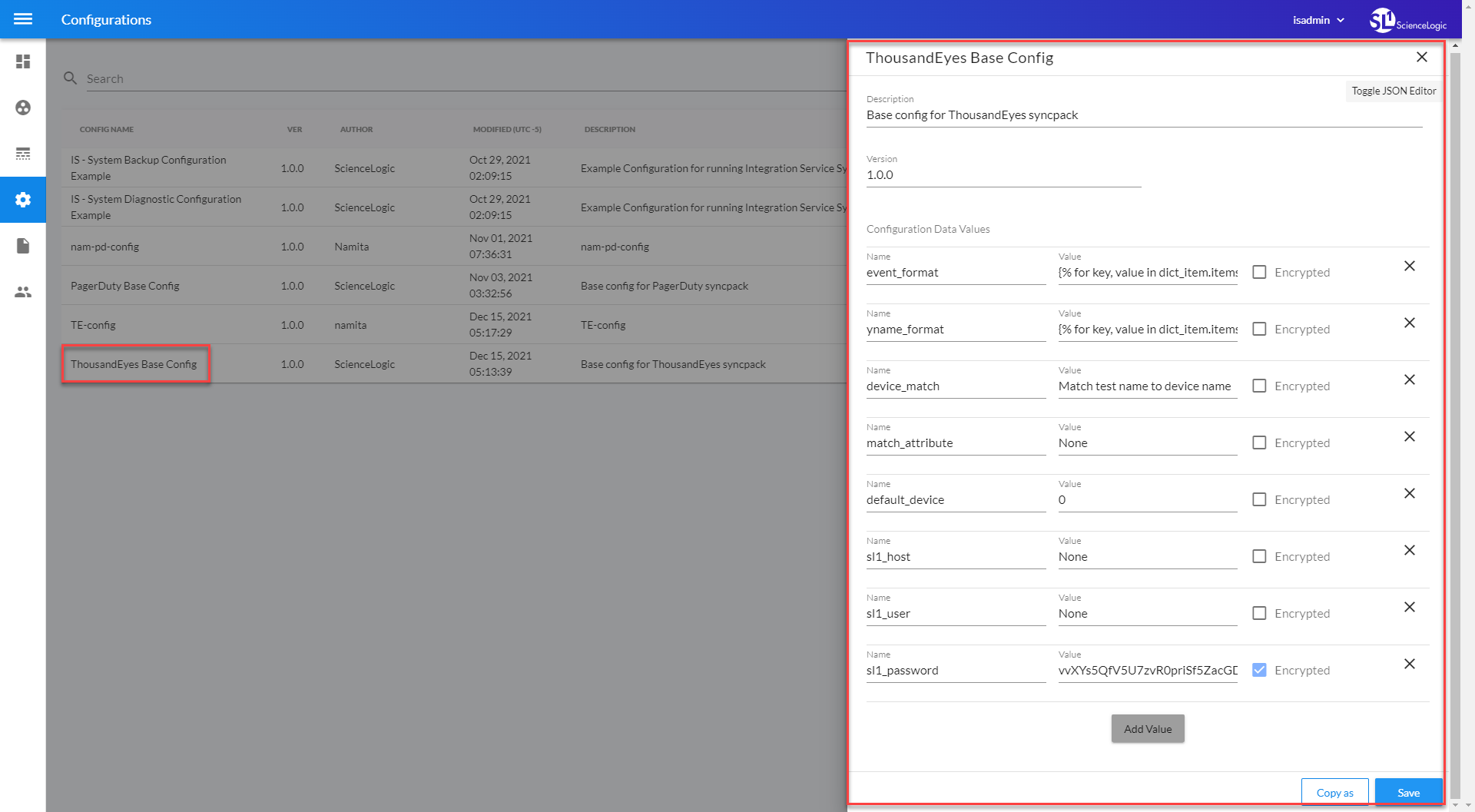Viewport: 1475px width, 812px height.
Task: Sort by DESCRIPTION column header
Action: [x=610, y=129]
